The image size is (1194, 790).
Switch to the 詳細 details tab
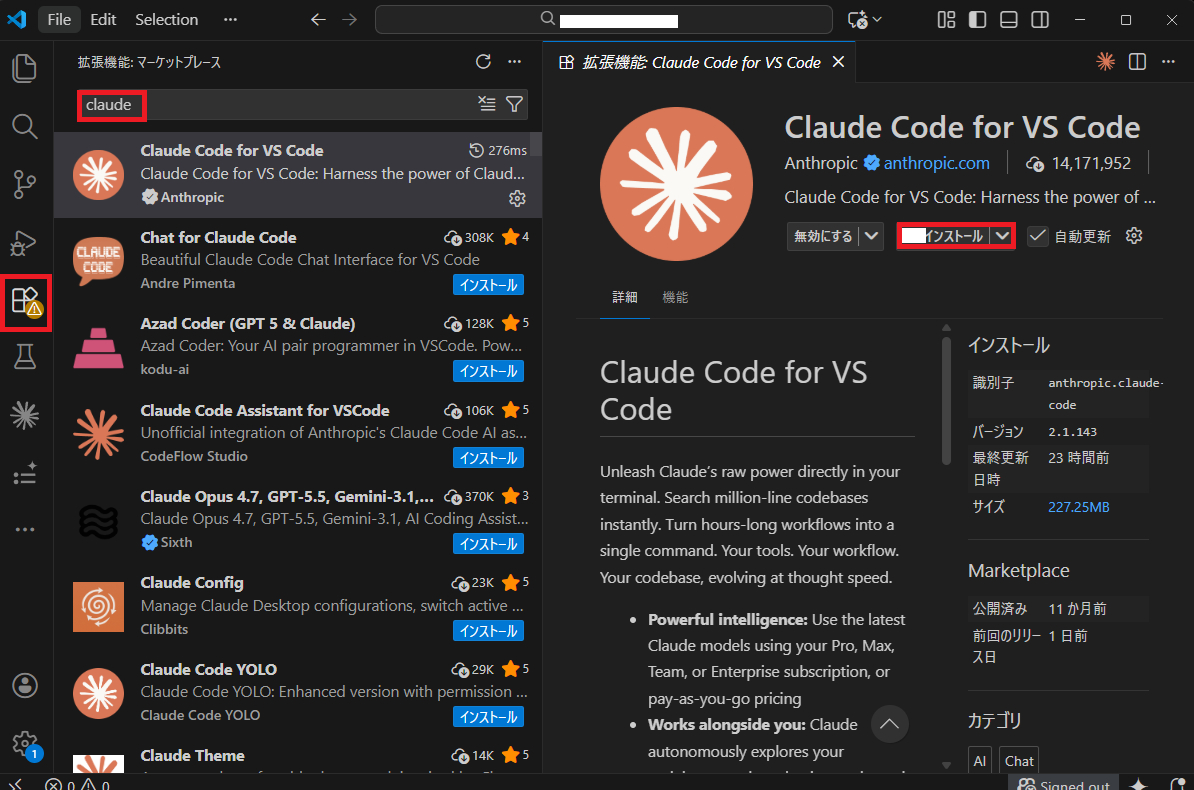click(x=624, y=297)
